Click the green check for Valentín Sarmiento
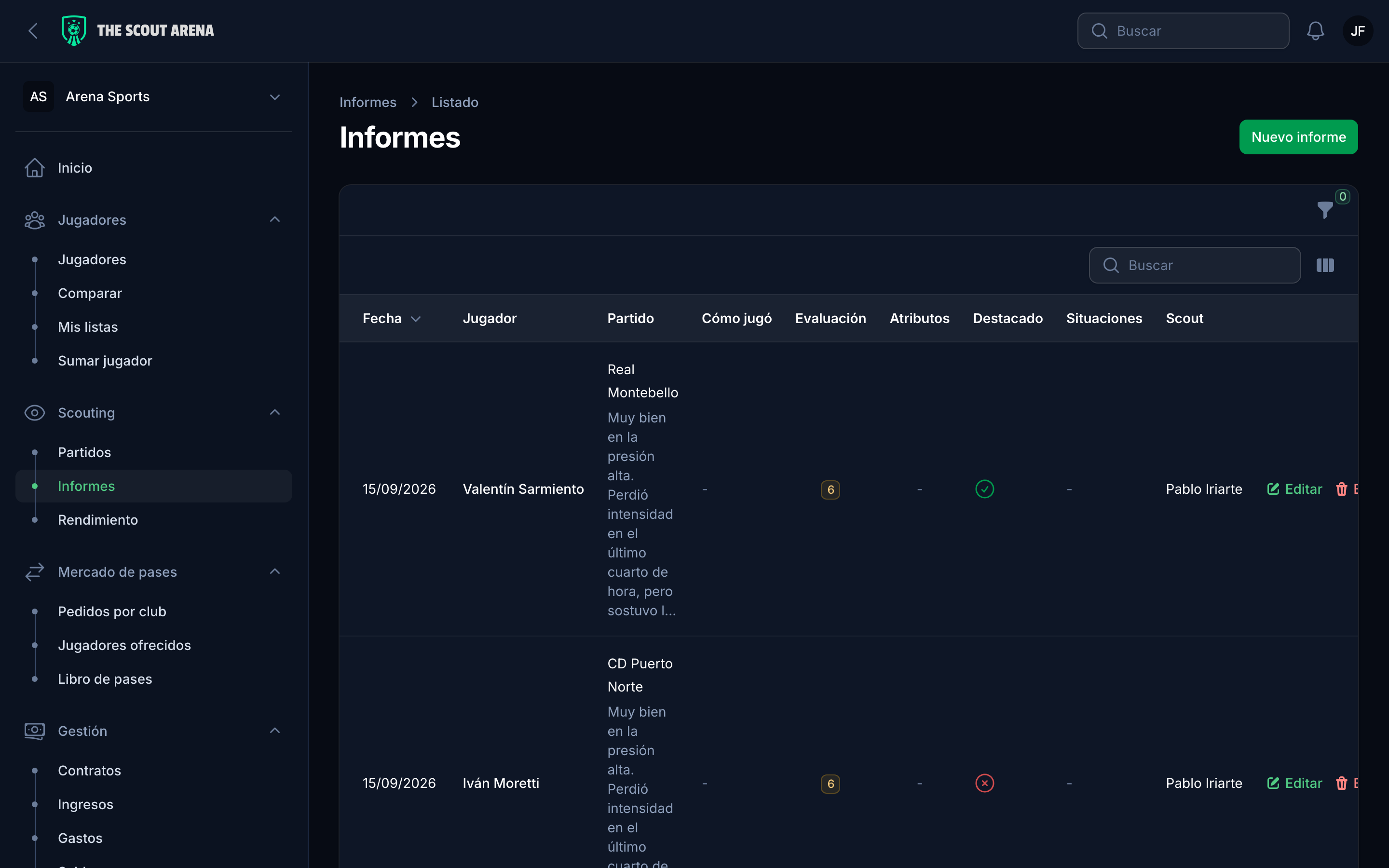The image size is (1389, 868). tap(984, 489)
